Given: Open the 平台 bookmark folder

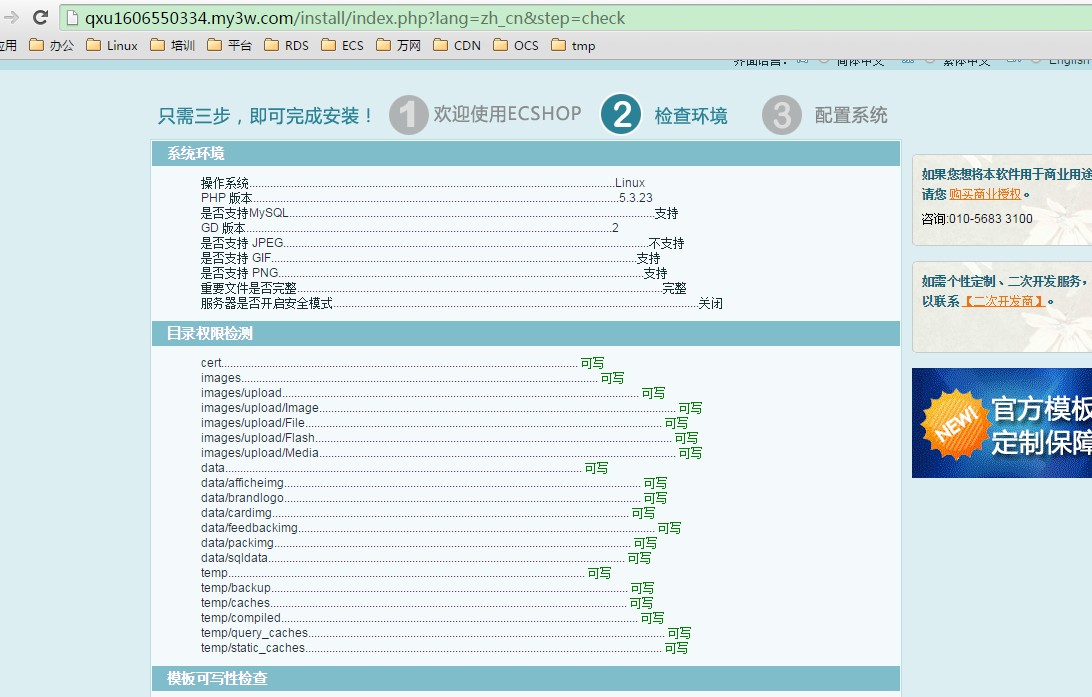Looking at the screenshot, I should (x=229, y=45).
